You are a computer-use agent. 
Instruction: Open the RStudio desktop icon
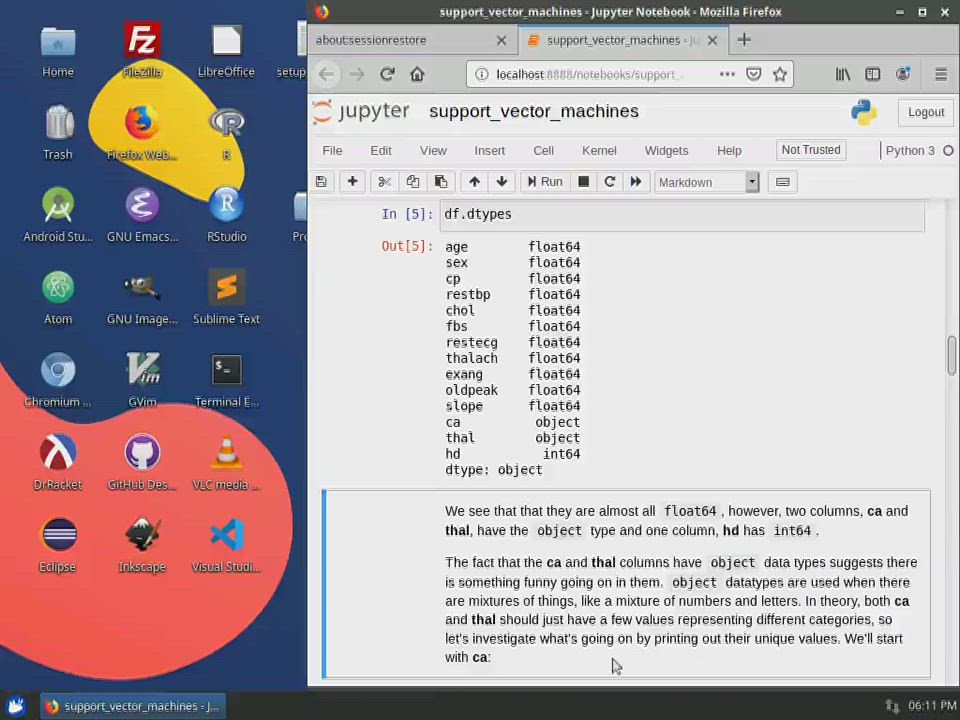tap(227, 214)
